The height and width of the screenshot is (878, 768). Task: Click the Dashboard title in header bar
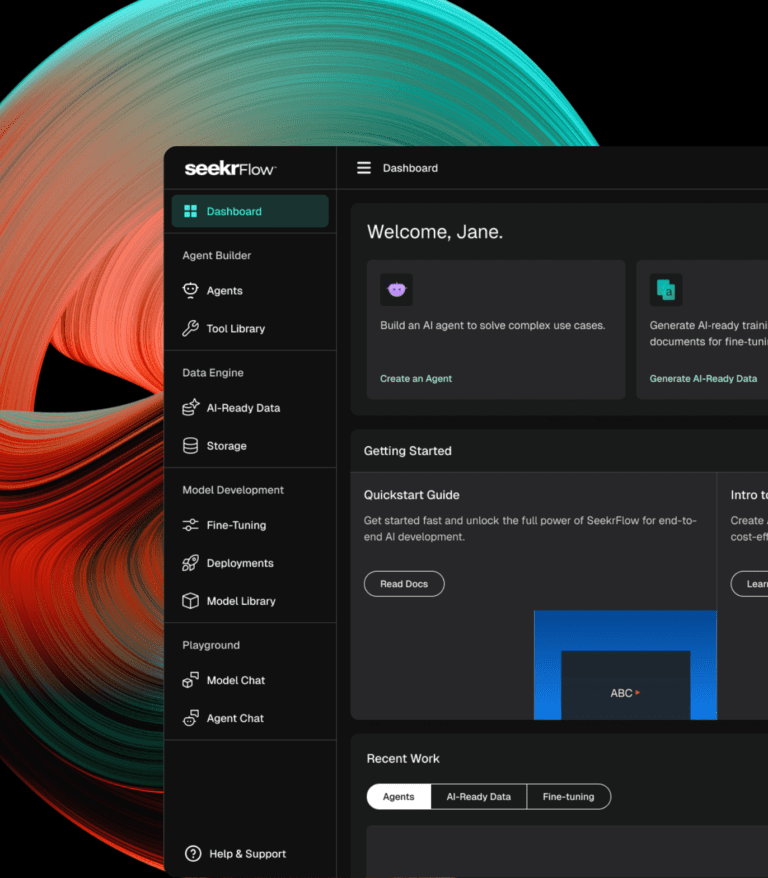pyautogui.click(x=410, y=168)
